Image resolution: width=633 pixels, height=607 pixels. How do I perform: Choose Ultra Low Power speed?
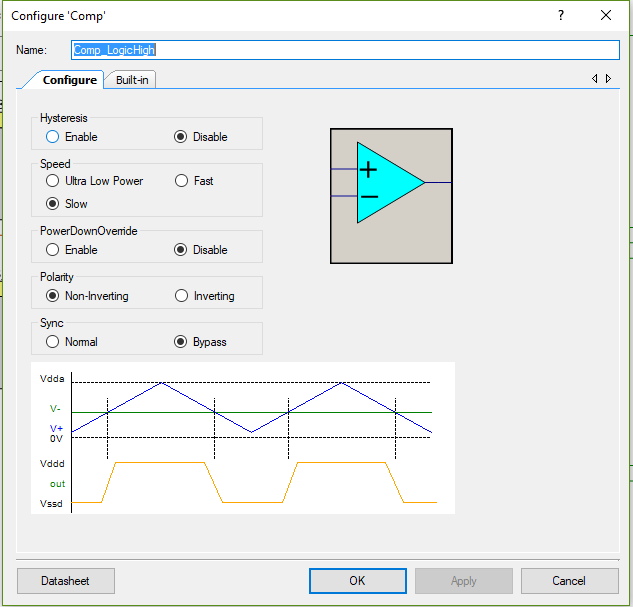pos(53,181)
